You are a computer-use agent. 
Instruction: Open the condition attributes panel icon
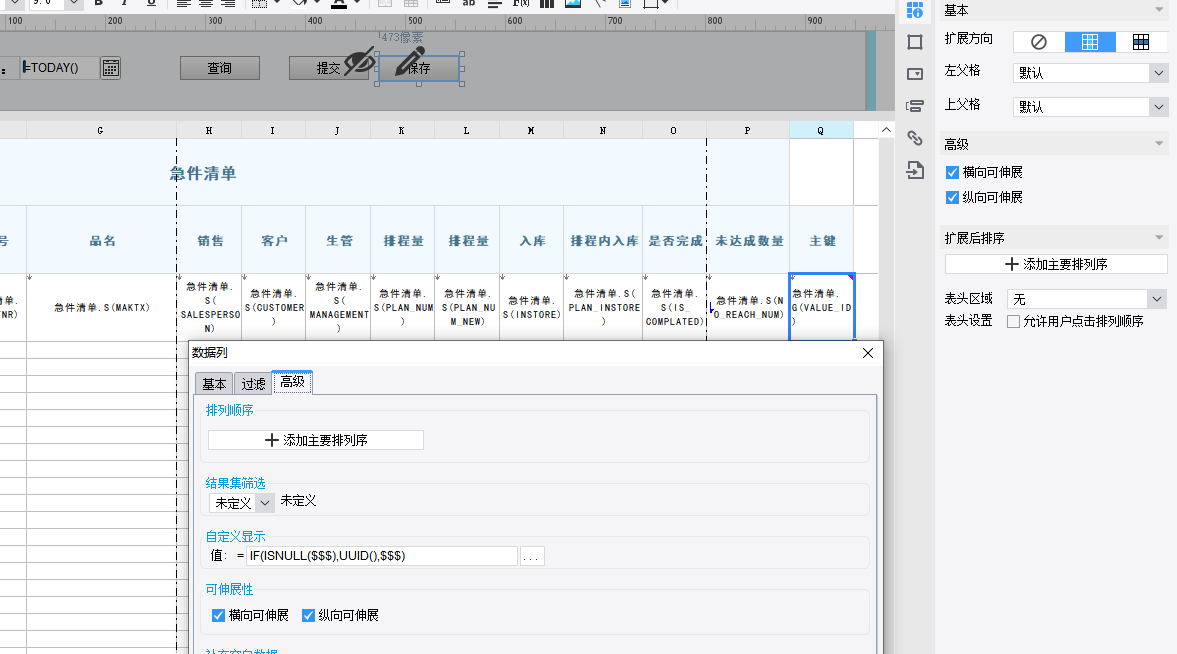coord(914,106)
